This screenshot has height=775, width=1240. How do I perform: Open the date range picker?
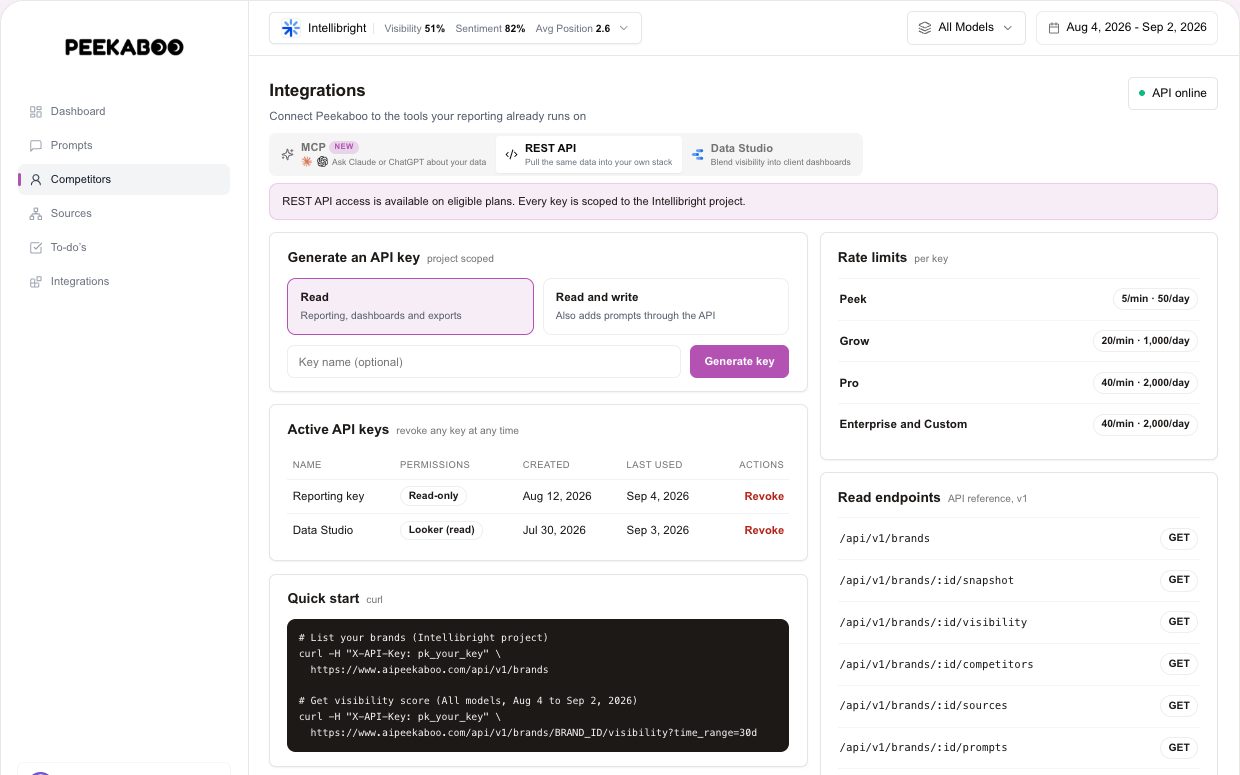tap(1127, 28)
